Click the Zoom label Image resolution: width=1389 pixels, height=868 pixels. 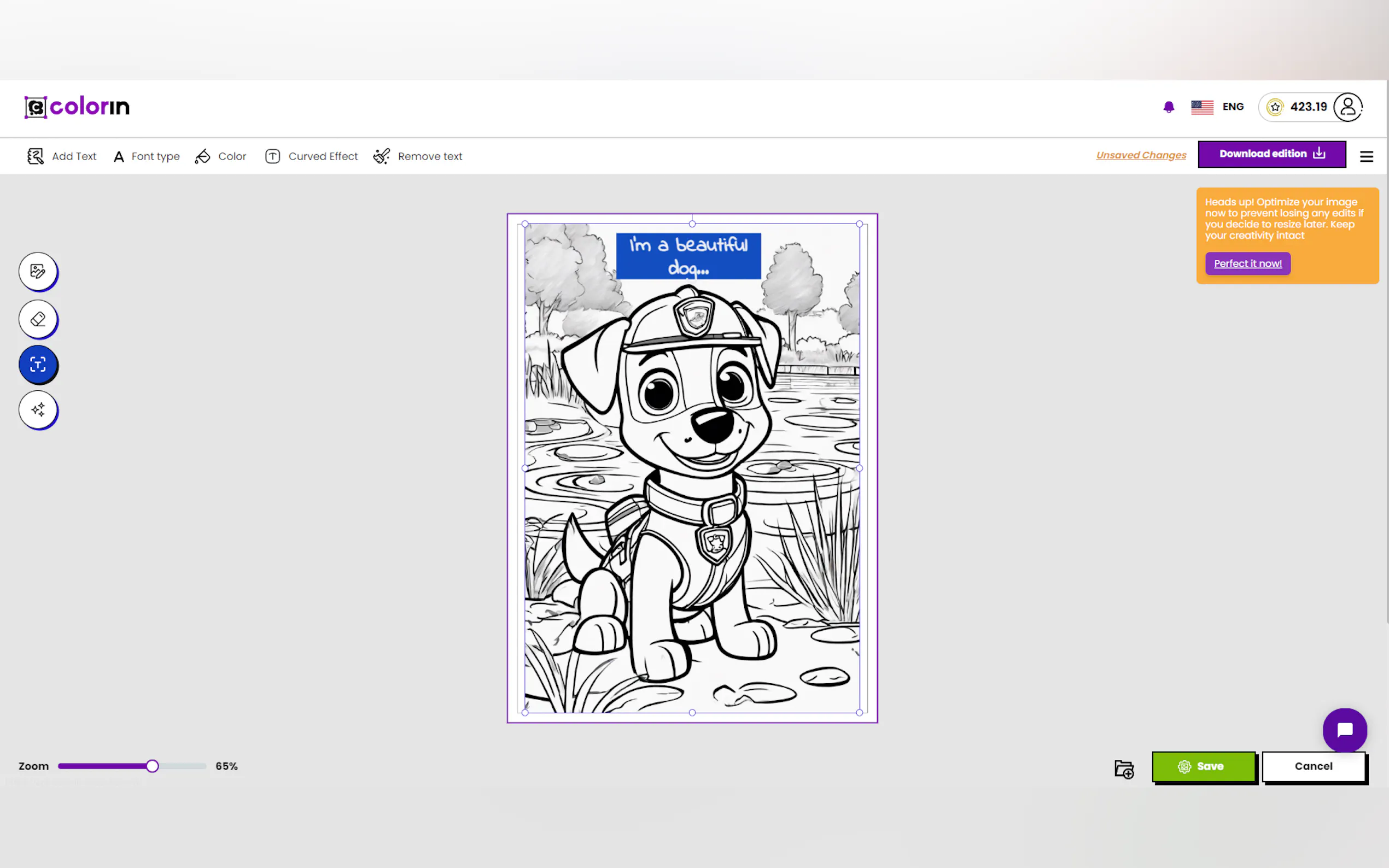33,766
